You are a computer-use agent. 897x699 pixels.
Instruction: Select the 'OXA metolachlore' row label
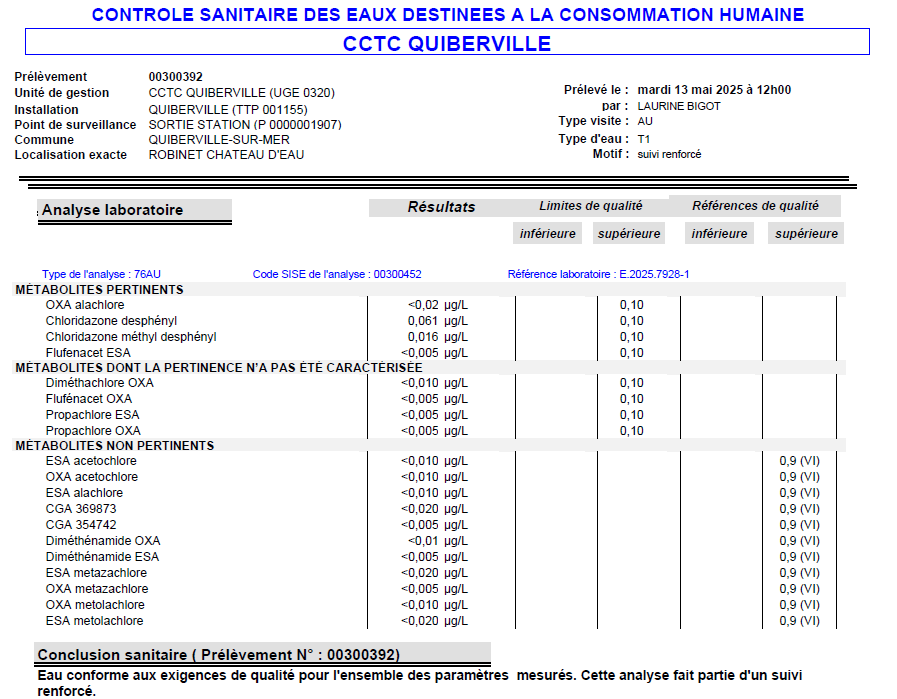click(x=95, y=605)
